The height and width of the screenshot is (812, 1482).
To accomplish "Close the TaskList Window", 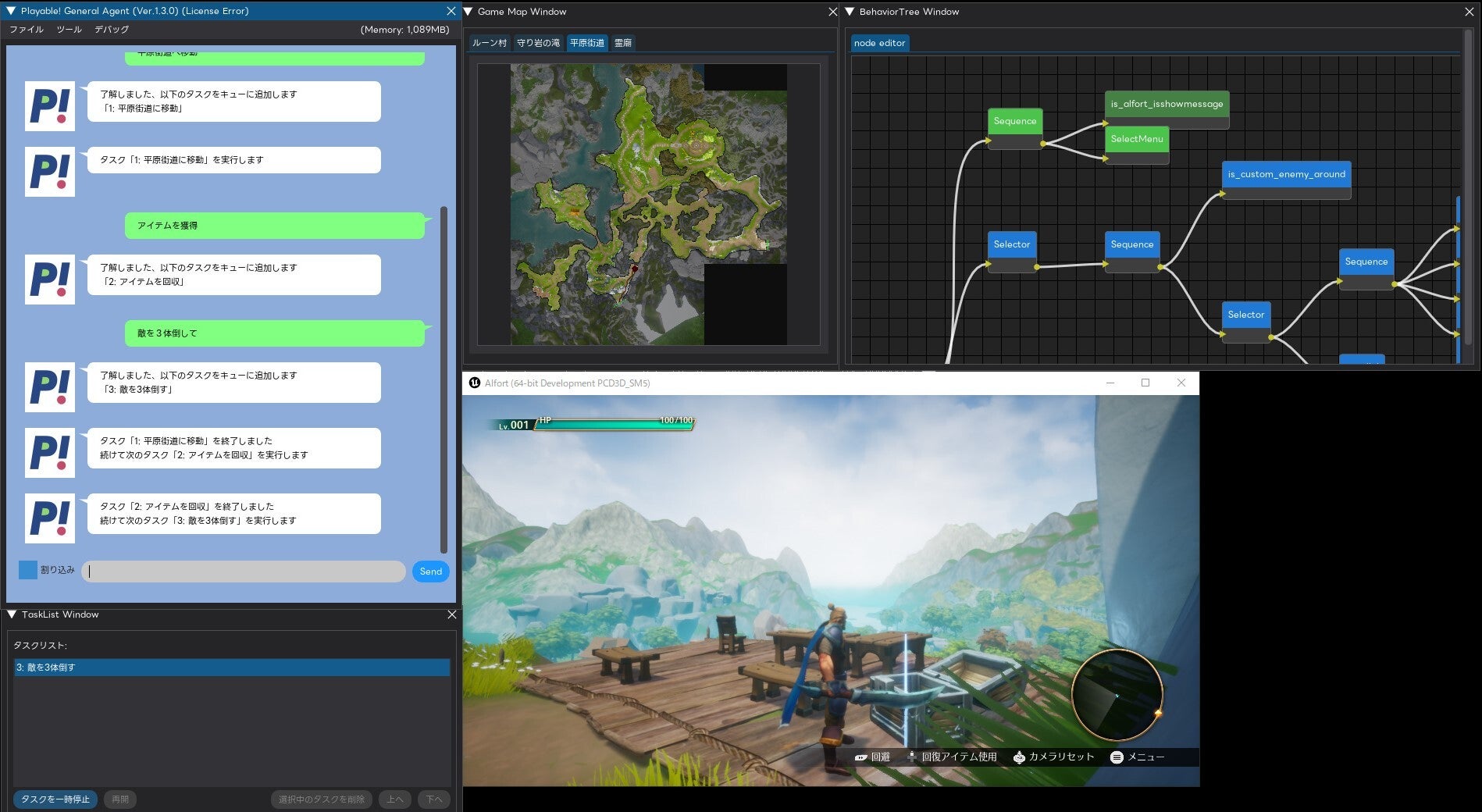I will (451, 614).
